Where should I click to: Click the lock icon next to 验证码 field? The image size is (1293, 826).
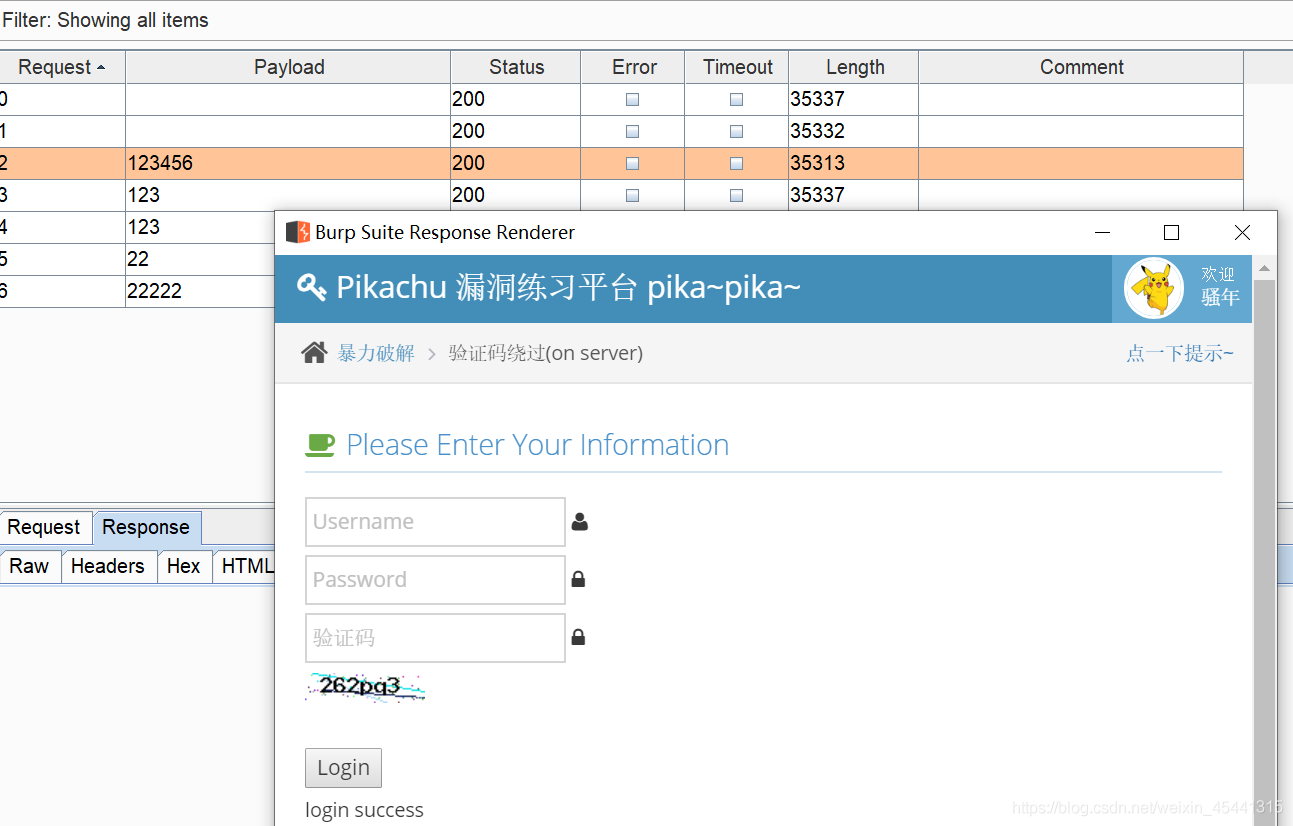coord(578,637)
